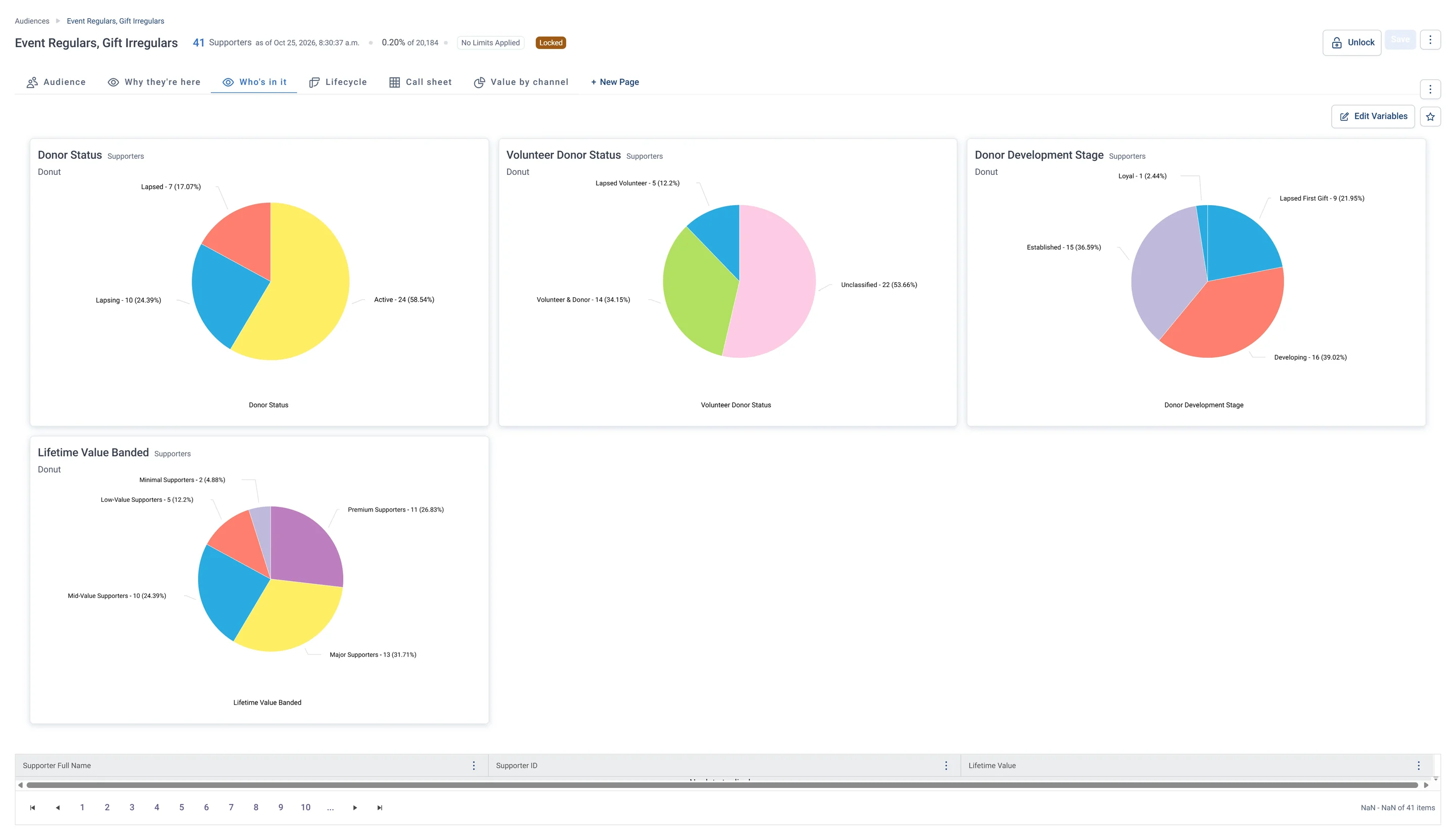Image resolution: width=1456 pixels, height=840 pixels.
Task: Select page 10 in pagination
Action: (305, 808)
